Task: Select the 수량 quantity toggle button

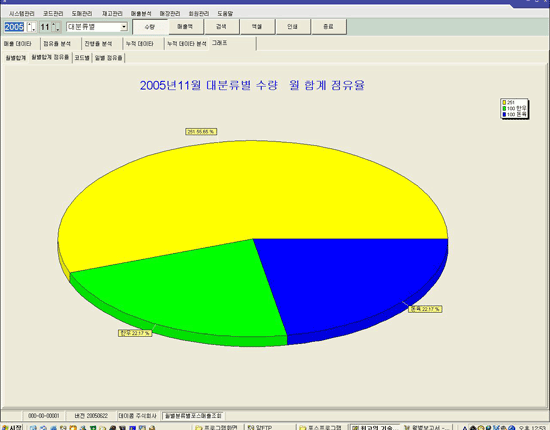Action: click(150, 27)
